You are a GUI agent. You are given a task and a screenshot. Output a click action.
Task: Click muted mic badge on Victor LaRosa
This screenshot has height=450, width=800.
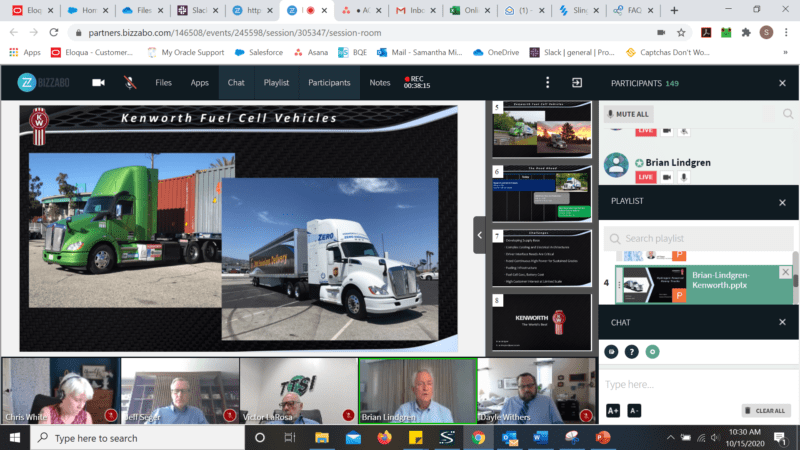(348, 415)
